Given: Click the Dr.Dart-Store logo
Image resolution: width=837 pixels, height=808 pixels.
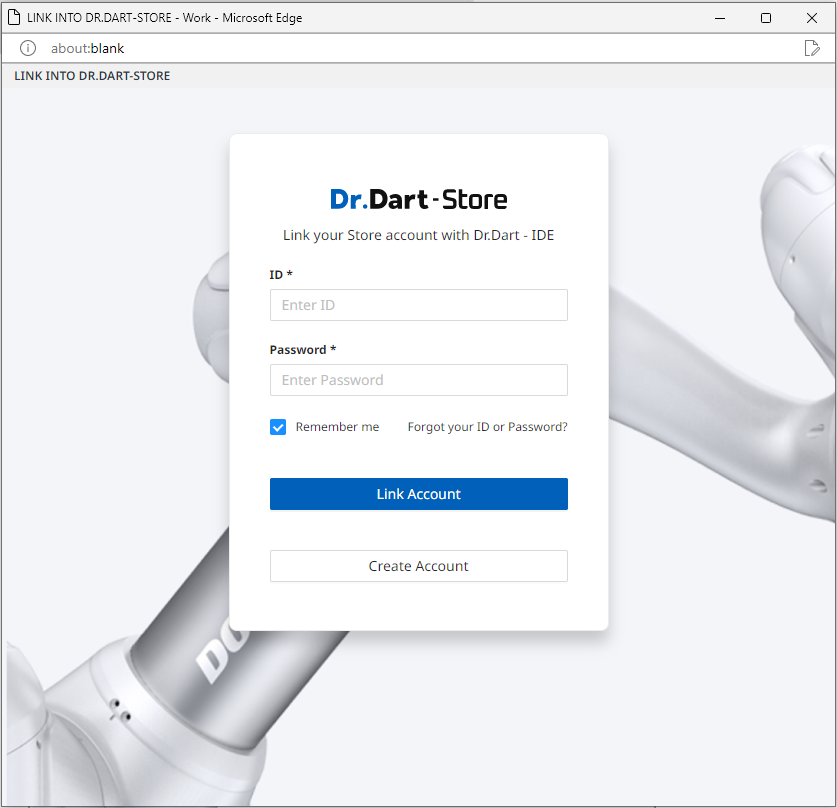Looking at the screenshot, I should [x=418, y=200].
